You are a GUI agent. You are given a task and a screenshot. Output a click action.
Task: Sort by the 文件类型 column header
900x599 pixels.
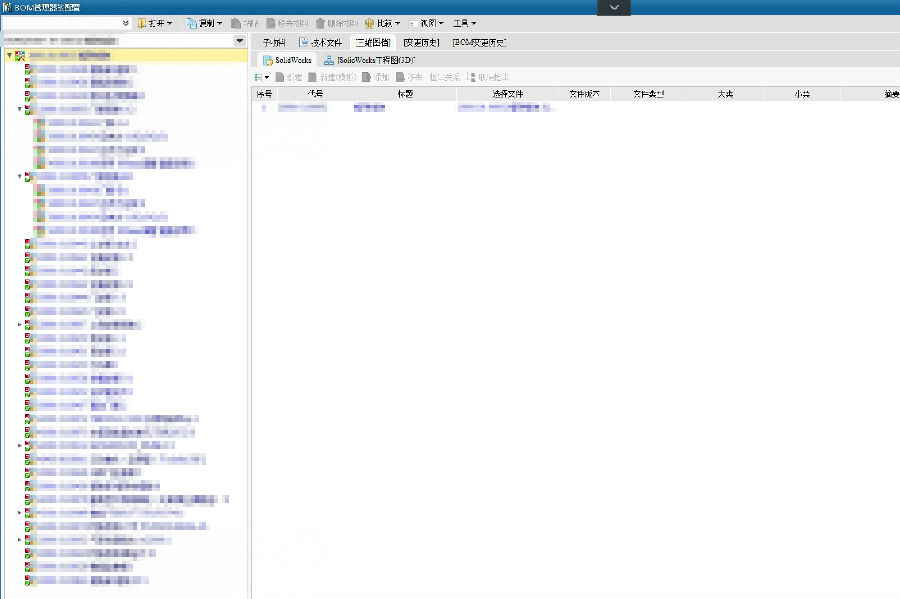650,94
